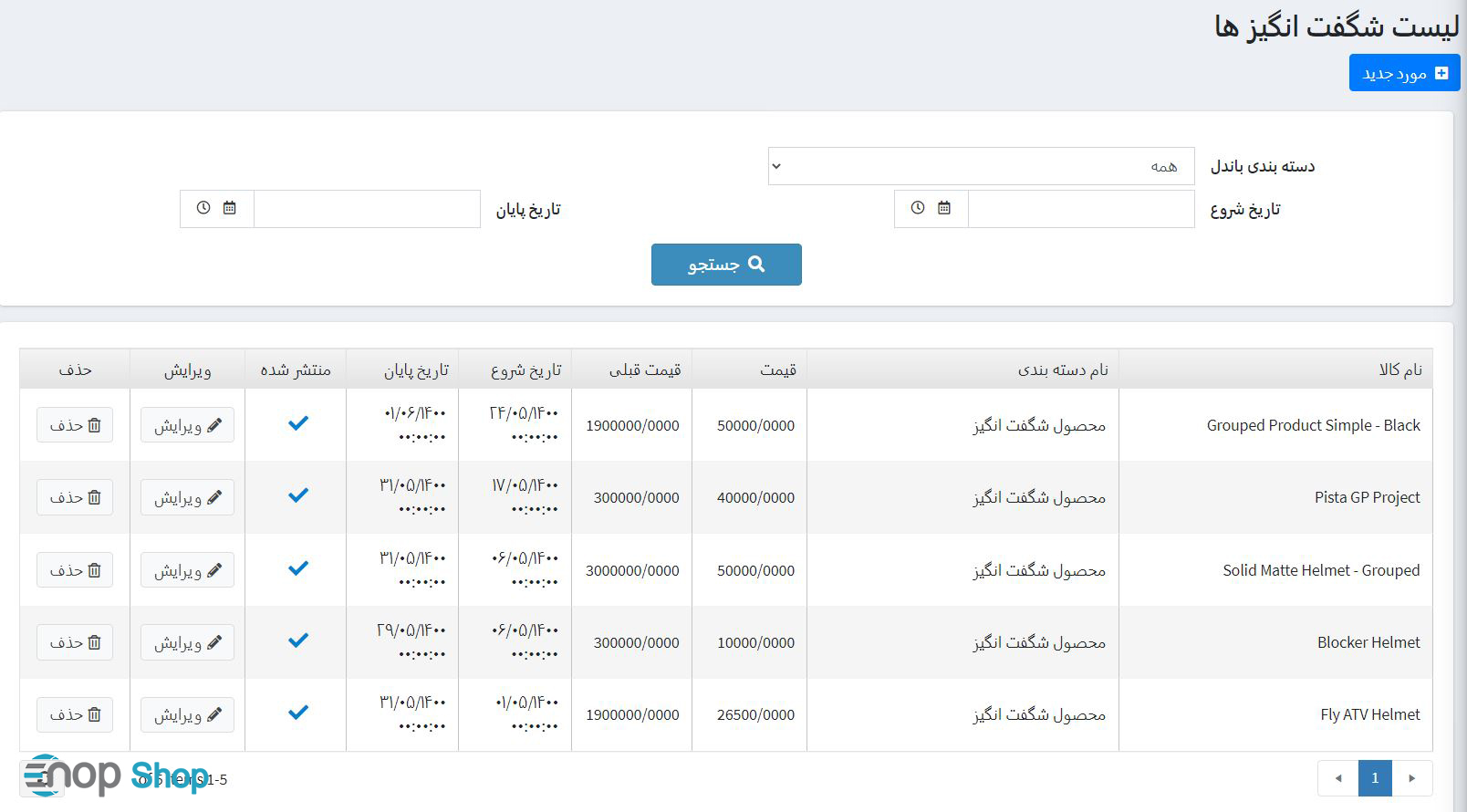Click the جستجو search button
1467x812 pixels.
726,265
